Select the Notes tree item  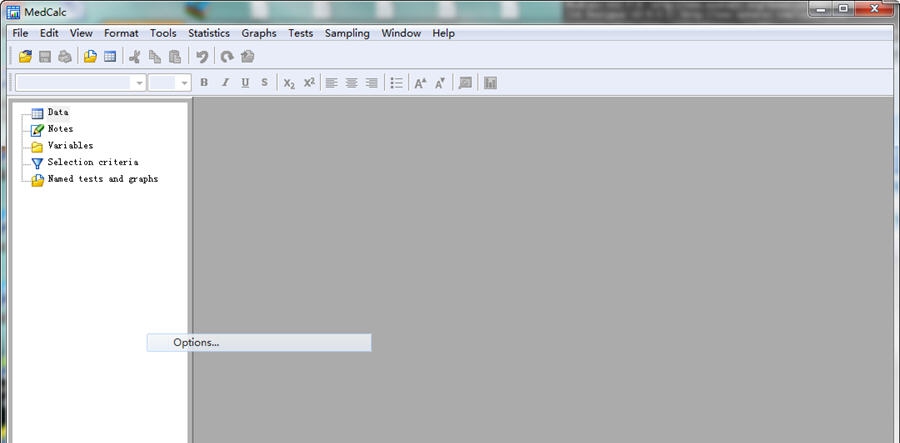tap(60, 129)
